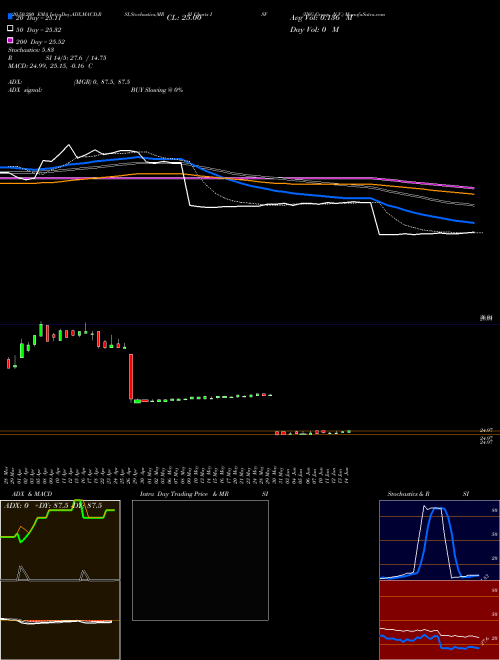Click the large red drop candlestick
Viewport: 500px width, 660px height.
[131, 377]
